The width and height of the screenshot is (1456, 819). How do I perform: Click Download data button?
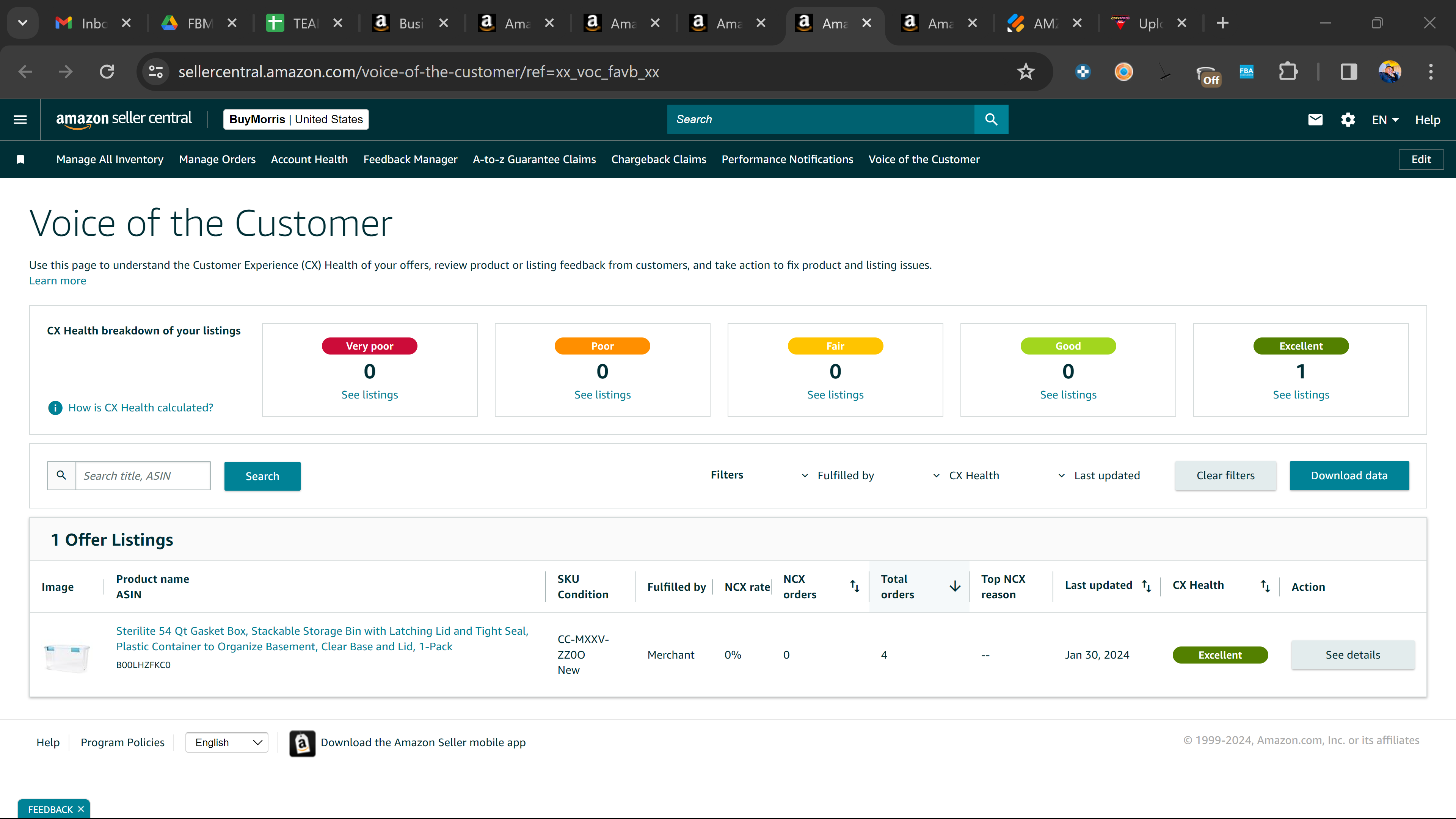click(x=1349, y=475)
